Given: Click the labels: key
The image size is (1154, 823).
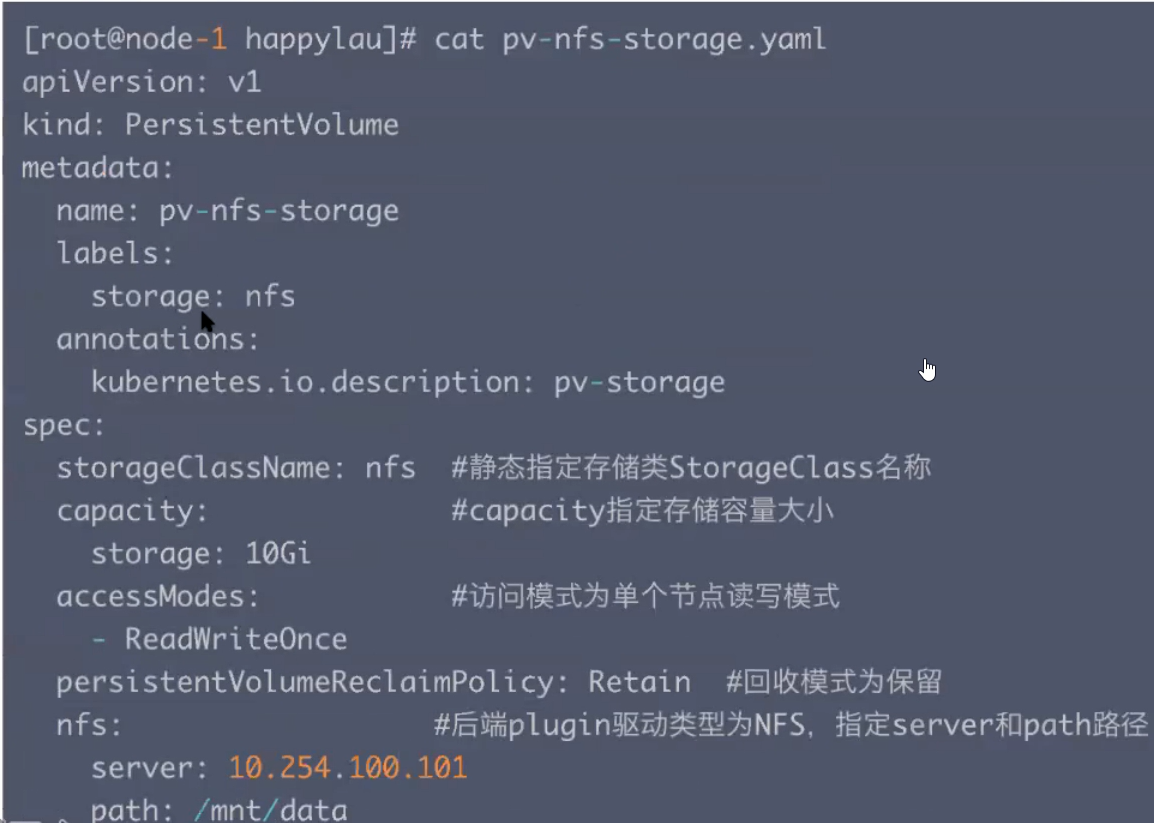Looking at the screenshot, I should pyautogui.click(x=116, y=254).
